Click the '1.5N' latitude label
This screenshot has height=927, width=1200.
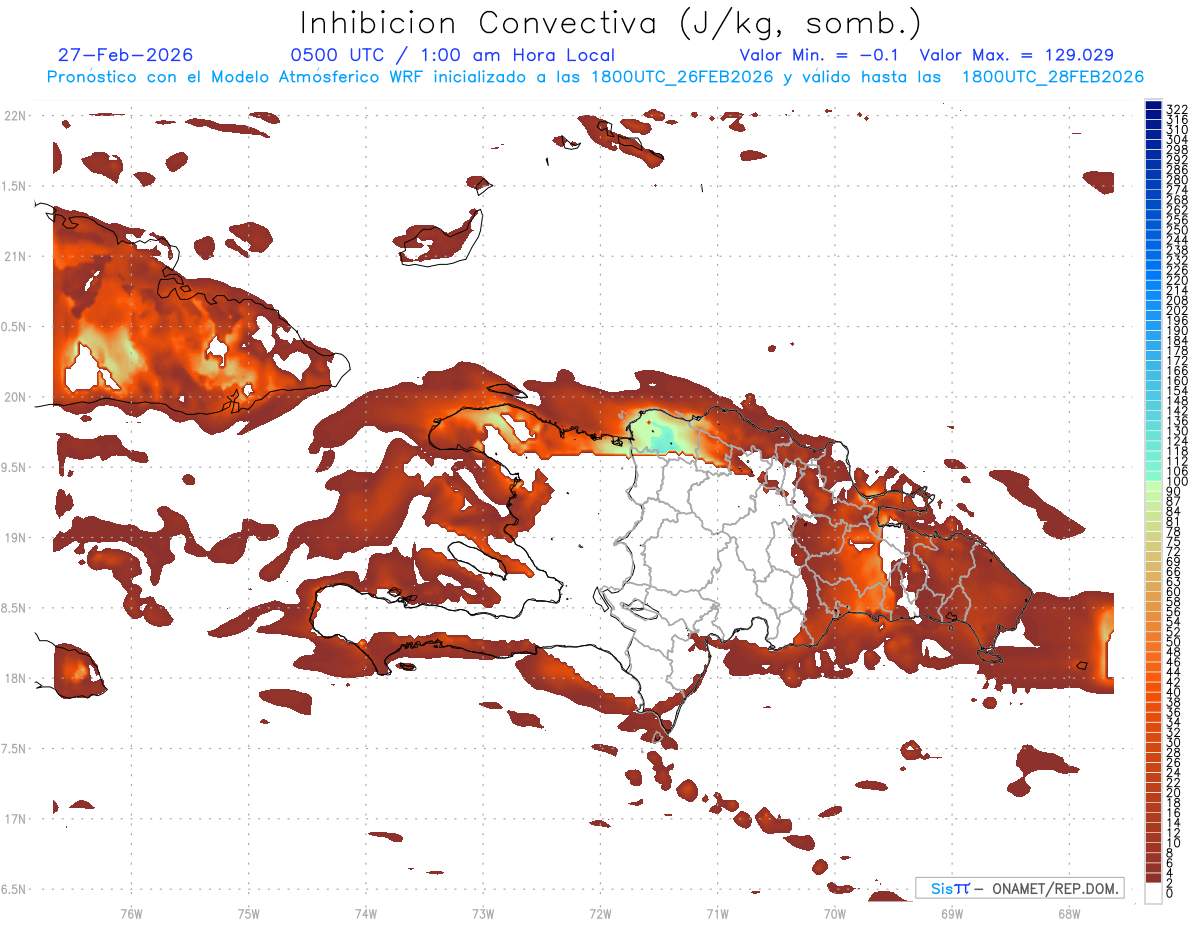16,186
